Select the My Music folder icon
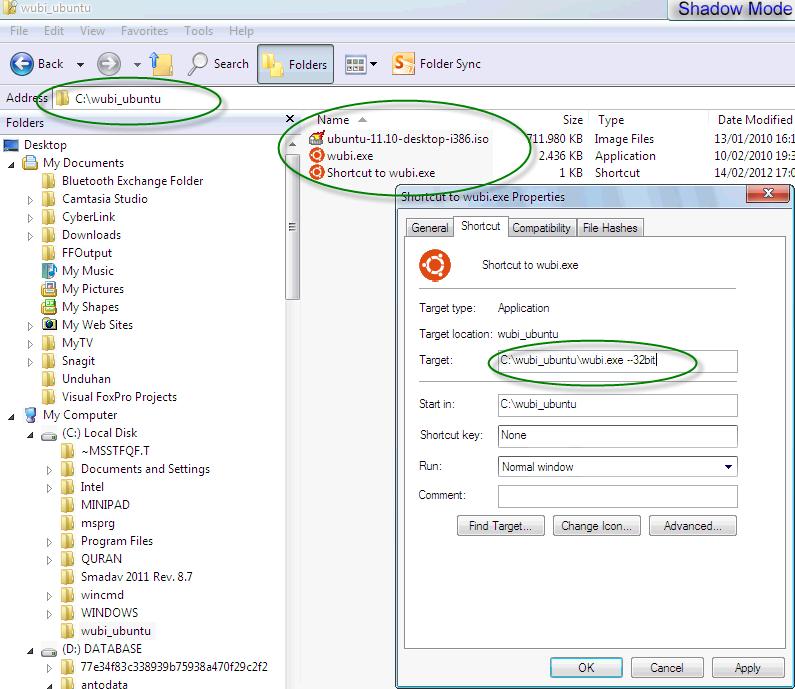Image resolution: width=795 pixels, height=689 pixels. 49,271
